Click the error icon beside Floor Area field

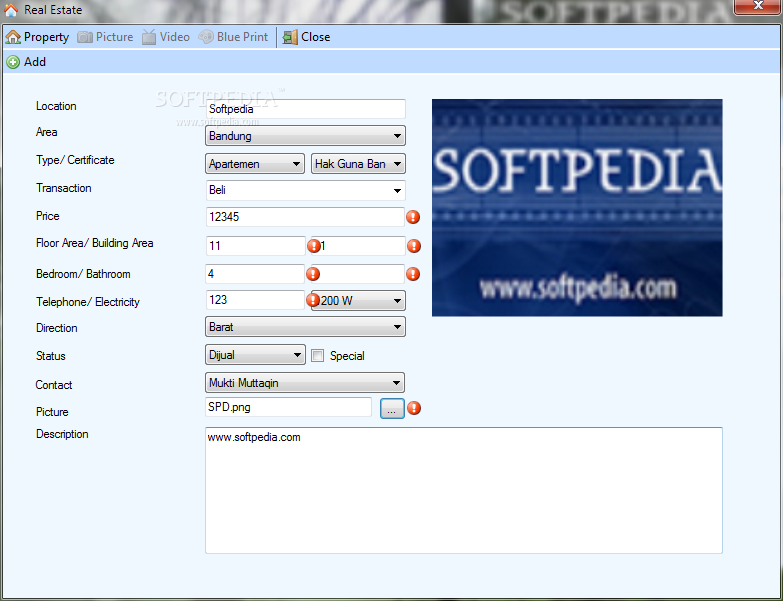point(313,246)
